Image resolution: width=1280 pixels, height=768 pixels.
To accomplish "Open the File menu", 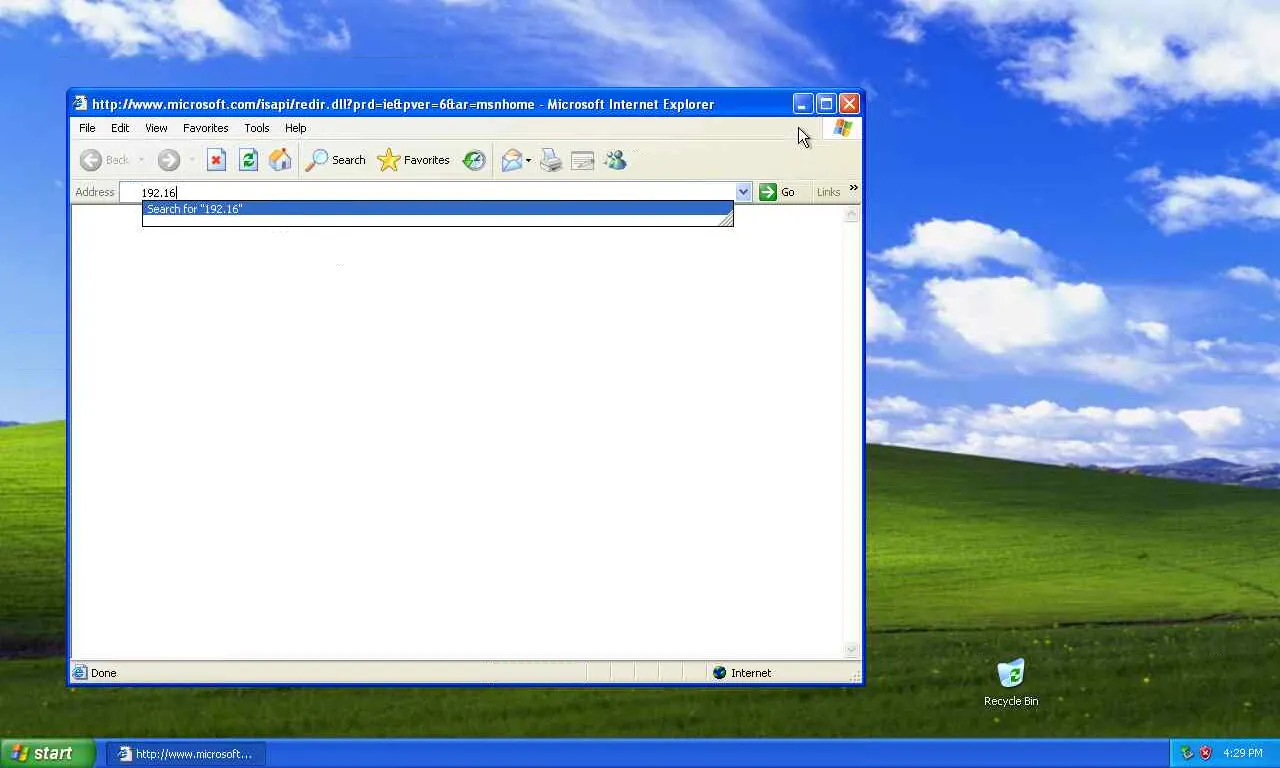I will click(87, 128).
